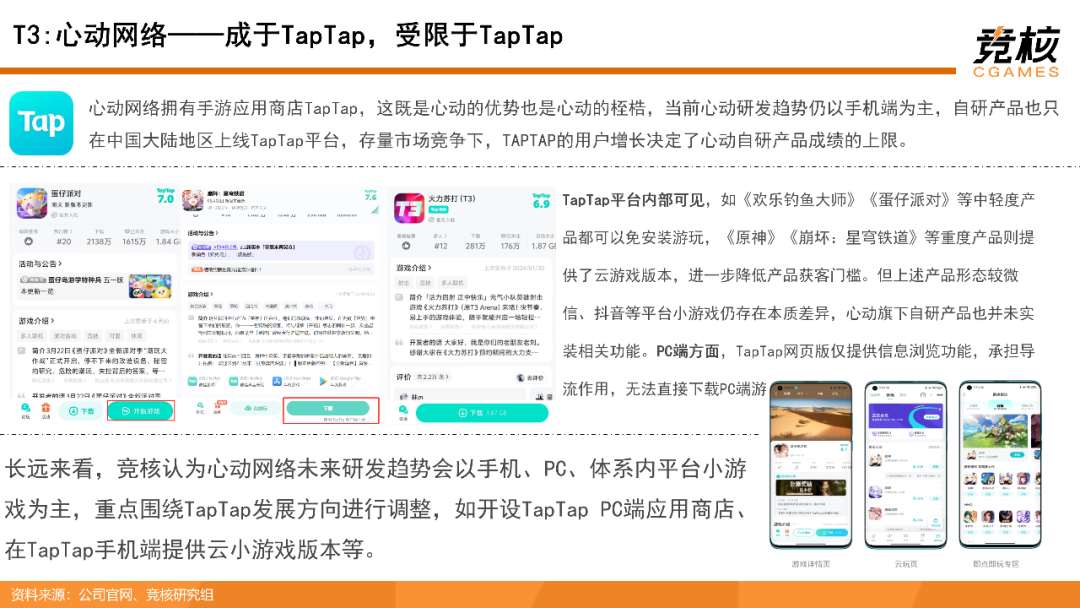Viewport: 1080px width, 608px height.
Task: Click the 云玩 button in 星穹铁道 card
Action: point(255,408)
